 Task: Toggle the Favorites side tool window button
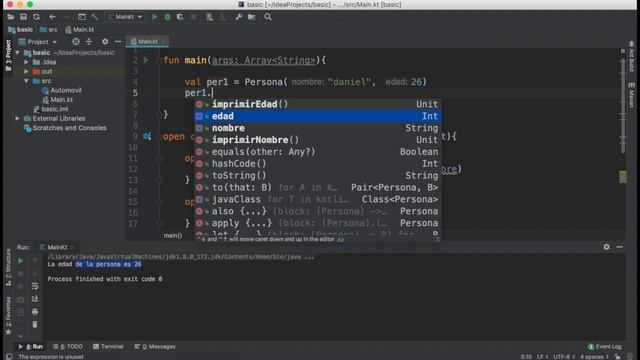coord(8,316)
